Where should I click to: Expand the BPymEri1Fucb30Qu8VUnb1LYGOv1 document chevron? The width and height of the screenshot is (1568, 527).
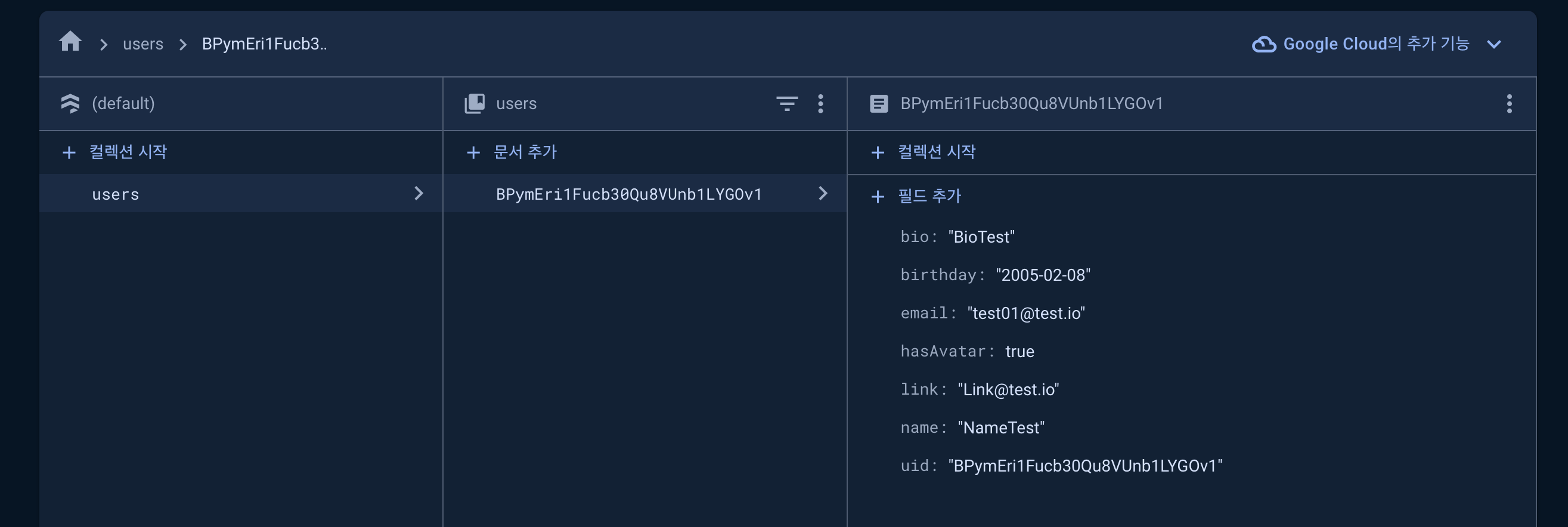822,194
